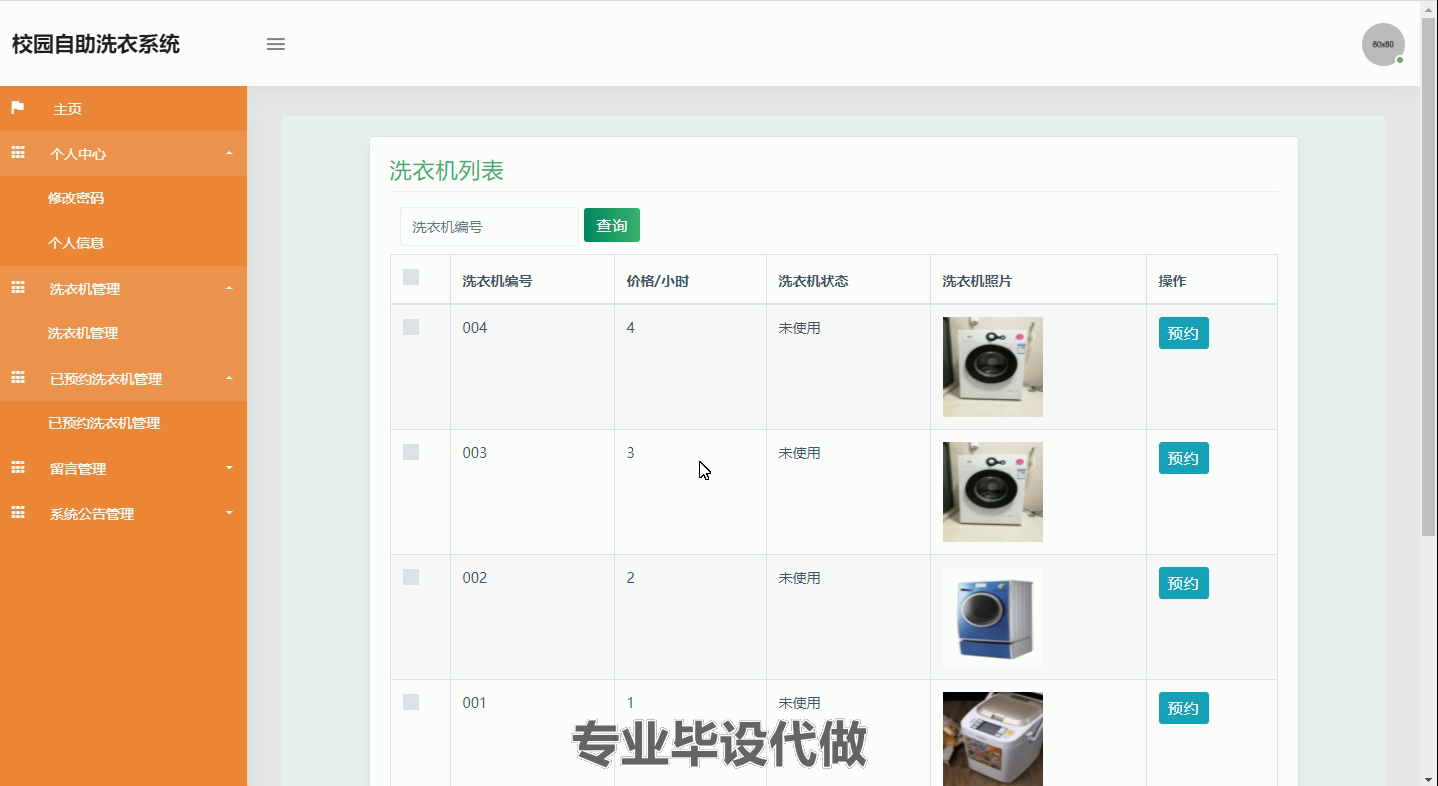The width and height of the screenshot is (1438, 786).
Task: Click the 查询 search button
Action: (x=612, y=225)
